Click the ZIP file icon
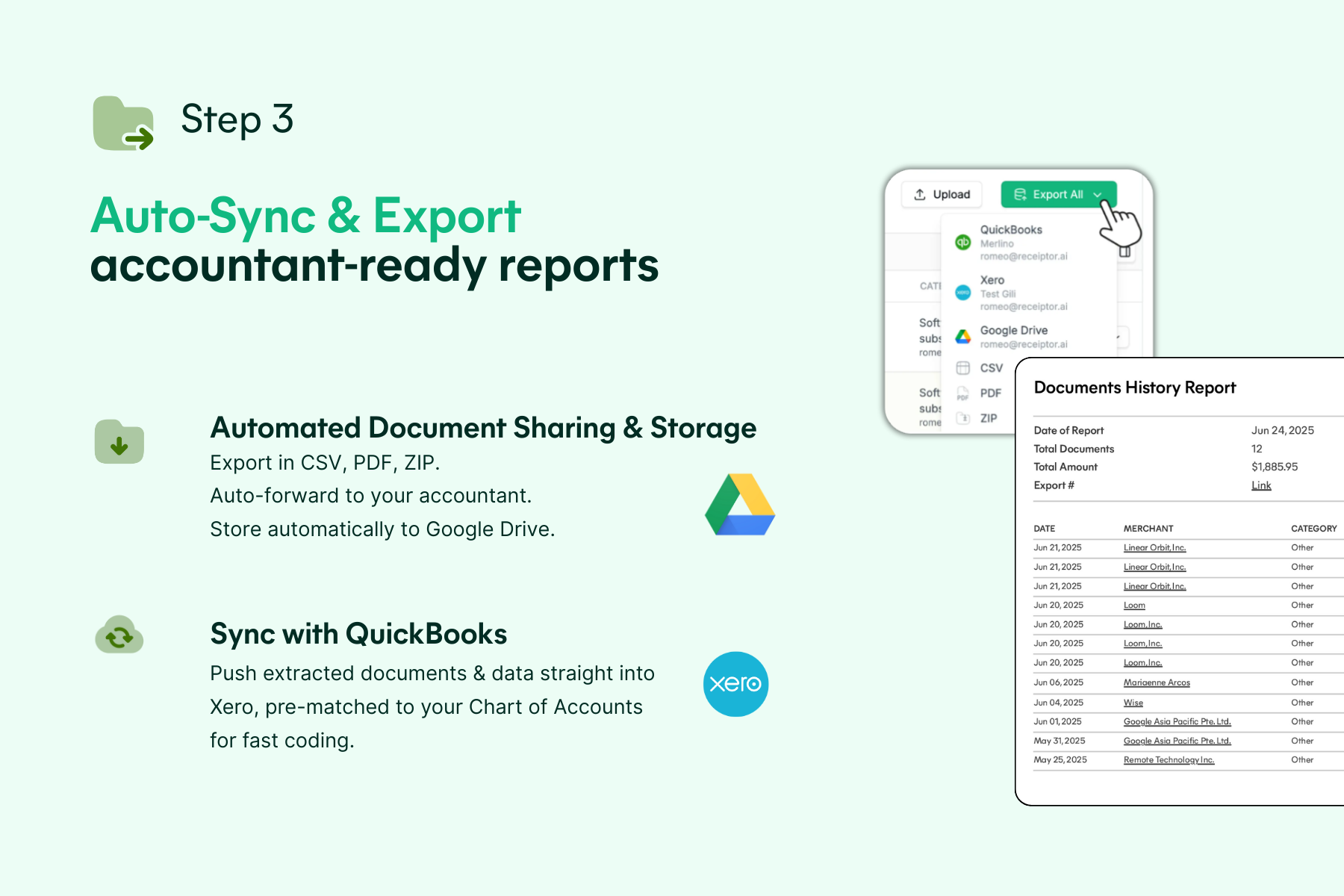 pyautogui.click(x=962, y=418)
